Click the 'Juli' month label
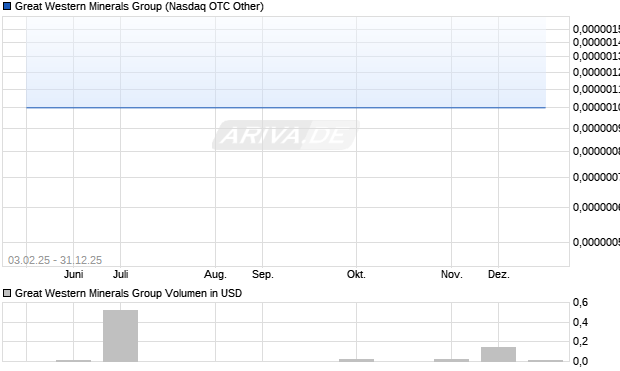 (x=121, y=274)
